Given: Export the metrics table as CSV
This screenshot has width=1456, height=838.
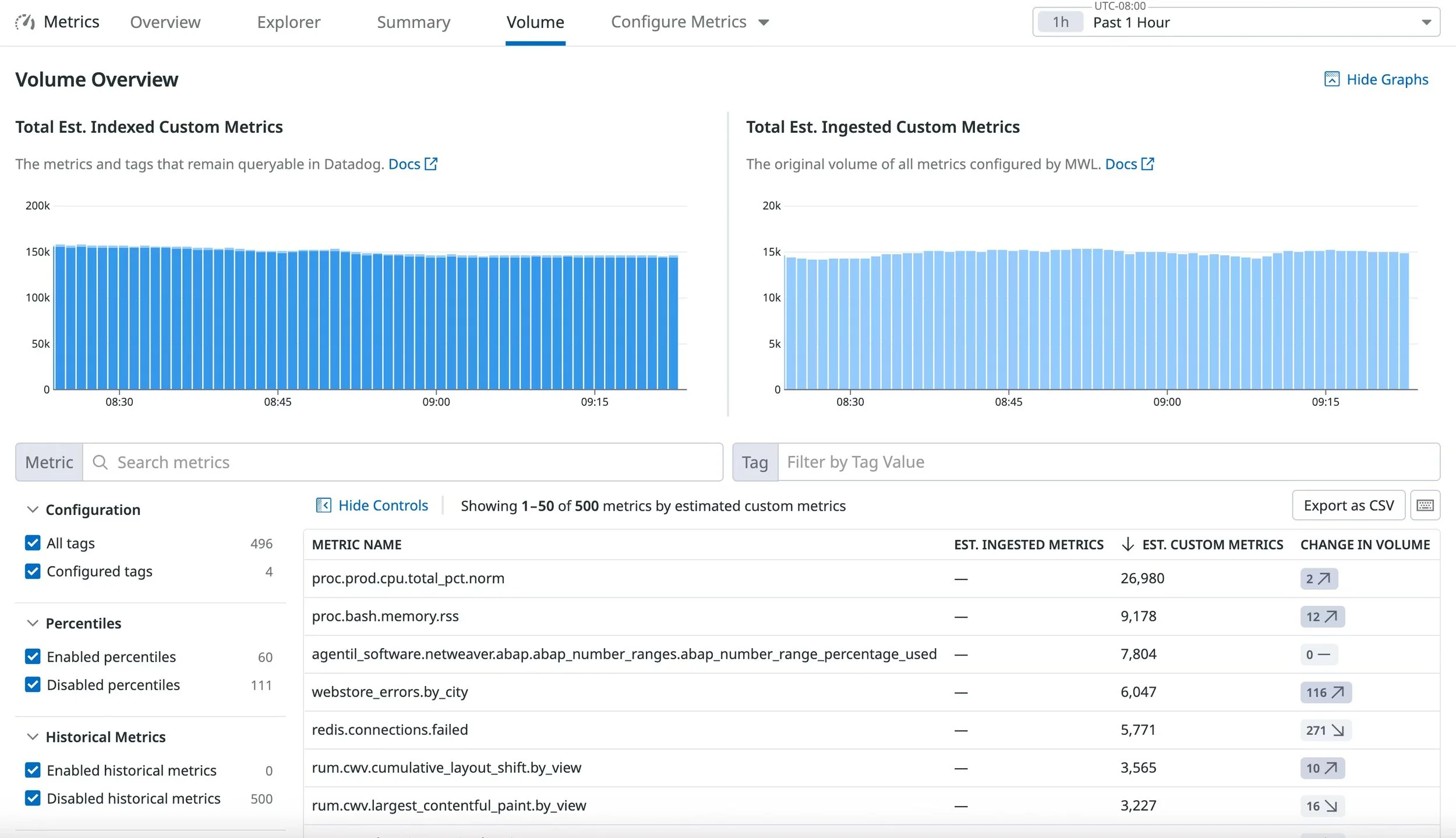Looking at the screenshot, I should pos(1349,505).
